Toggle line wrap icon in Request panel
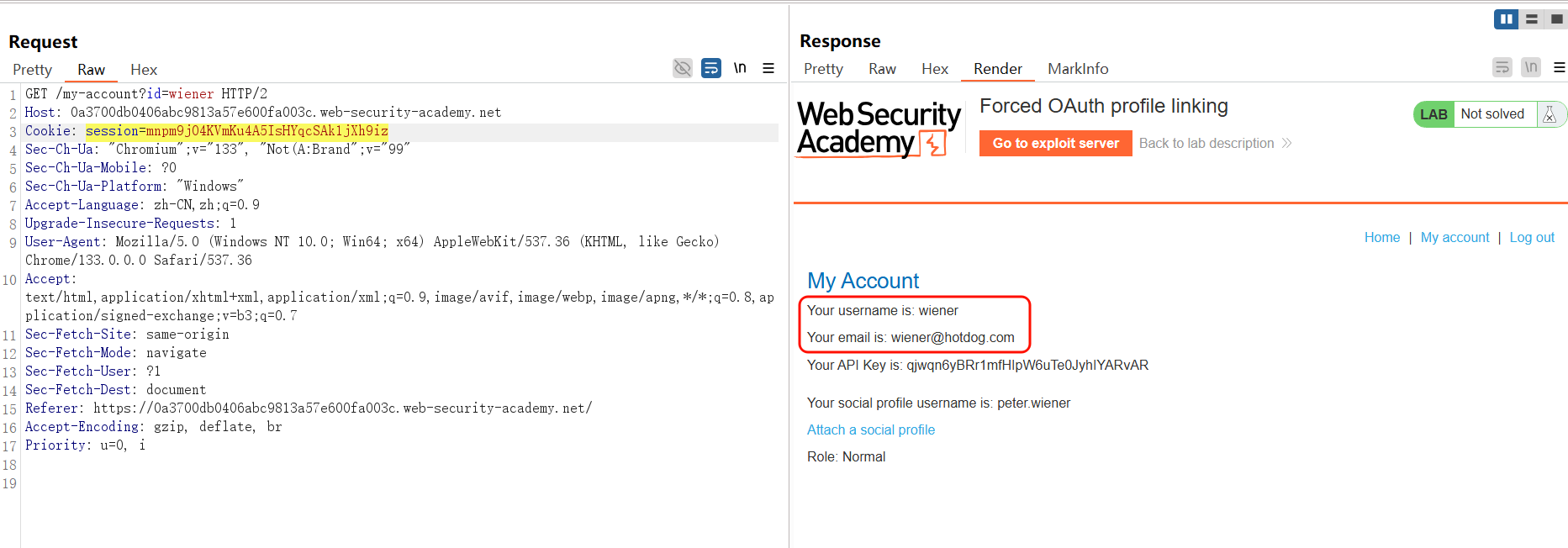This screenshot has width=1568, height=548. (x=711, y=68)
